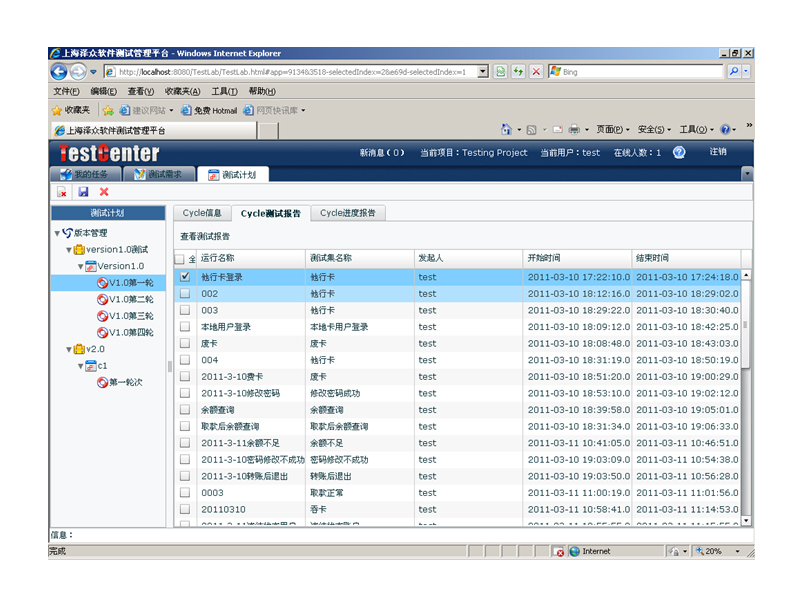The width and height of the screenshot is (800, 600).
Task: Collapse the version1.0测试 tree node
Action: coord(68,249)
